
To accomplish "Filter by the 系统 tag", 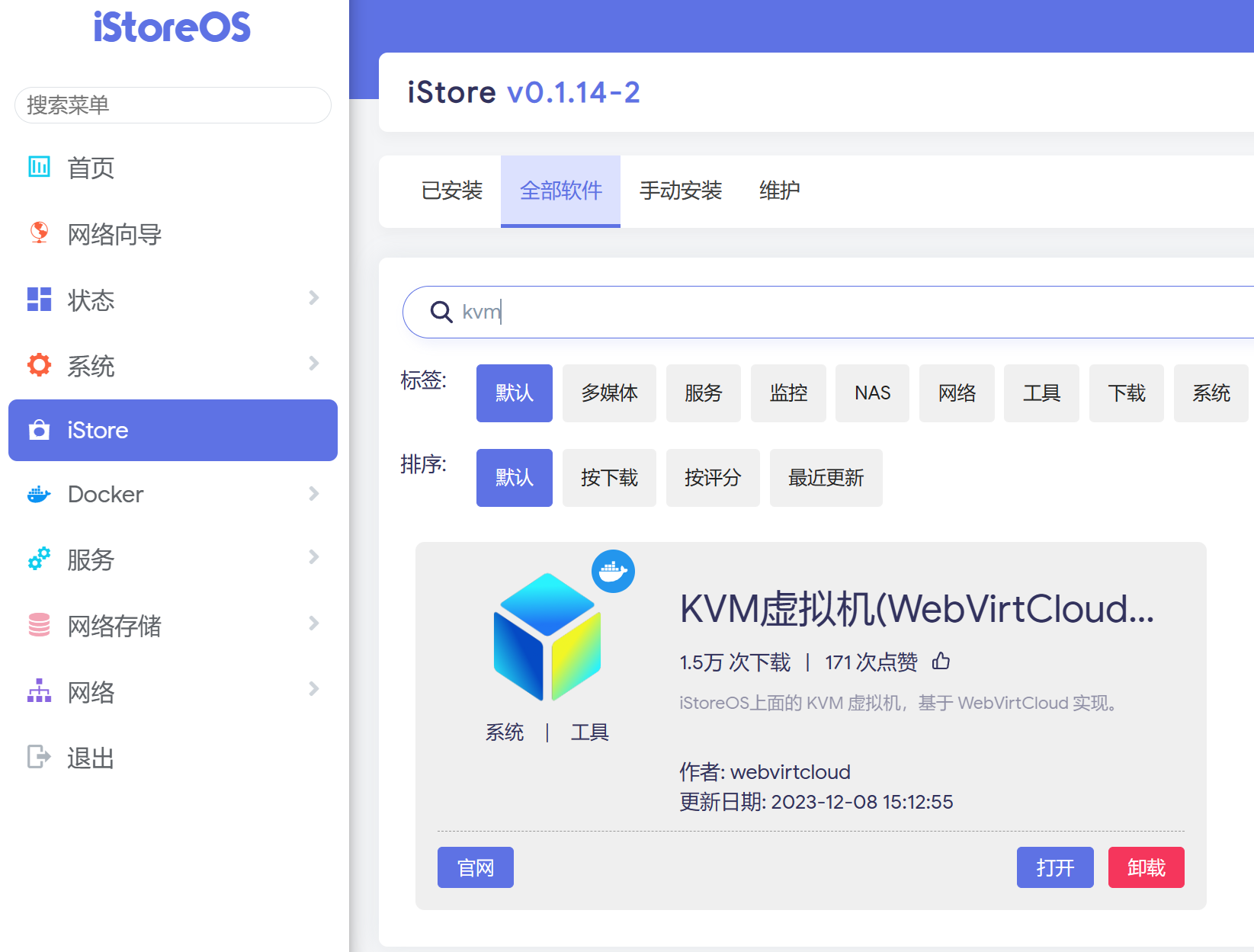I will 1211,393.
